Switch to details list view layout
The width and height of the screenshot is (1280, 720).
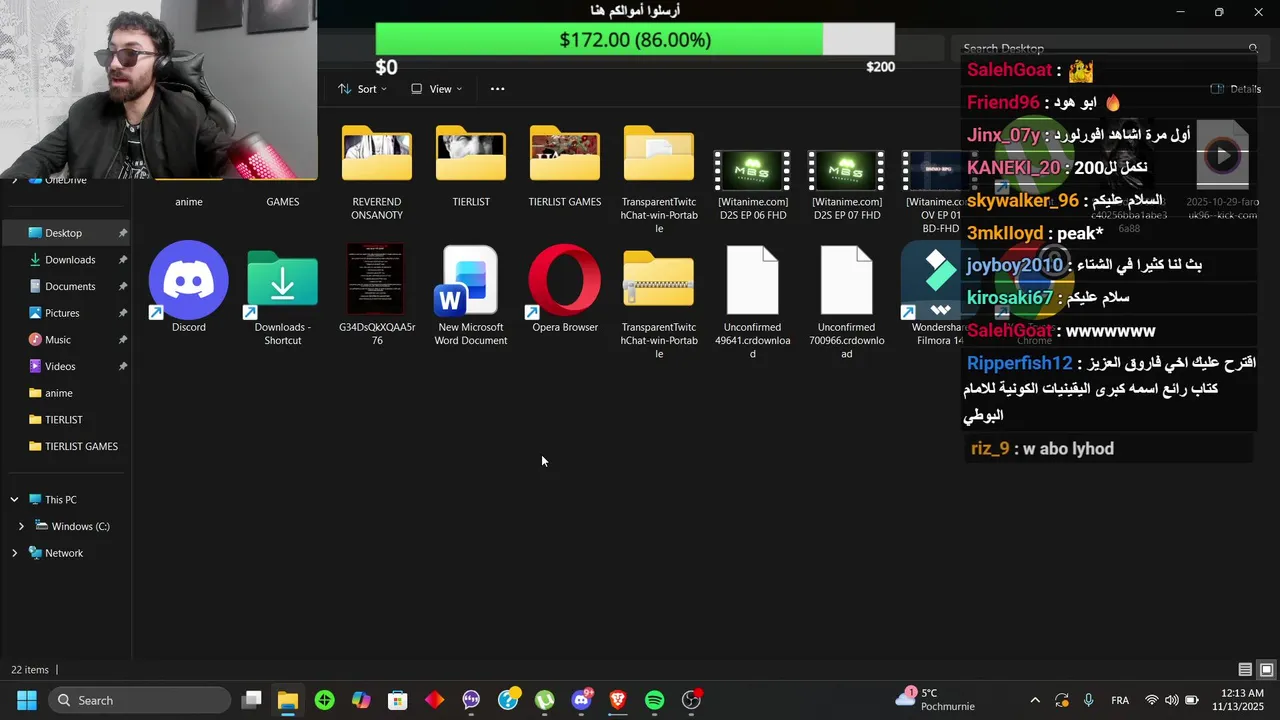pyautogui.click(x=1245, y=670)
